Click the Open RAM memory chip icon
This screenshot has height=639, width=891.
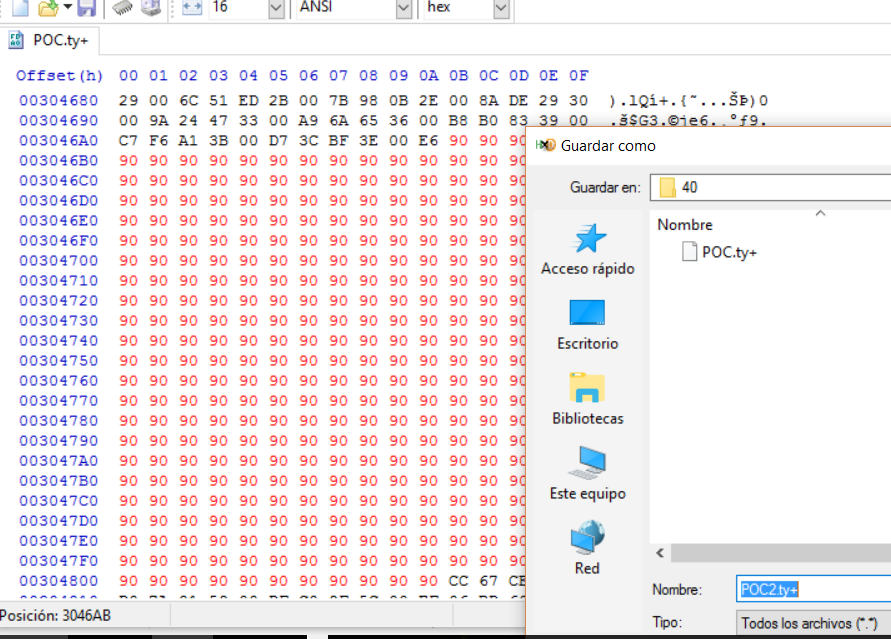click(x=122, y=8)
